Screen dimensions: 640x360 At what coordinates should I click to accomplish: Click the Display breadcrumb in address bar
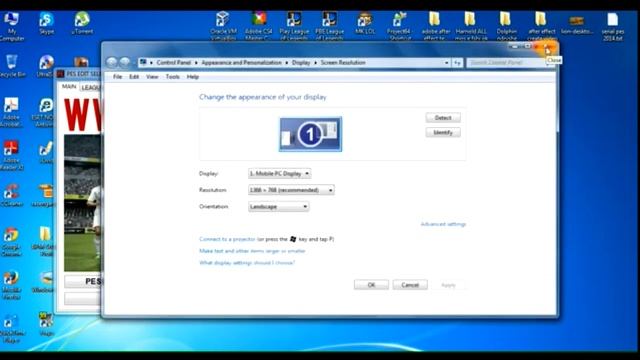[301, 63]
